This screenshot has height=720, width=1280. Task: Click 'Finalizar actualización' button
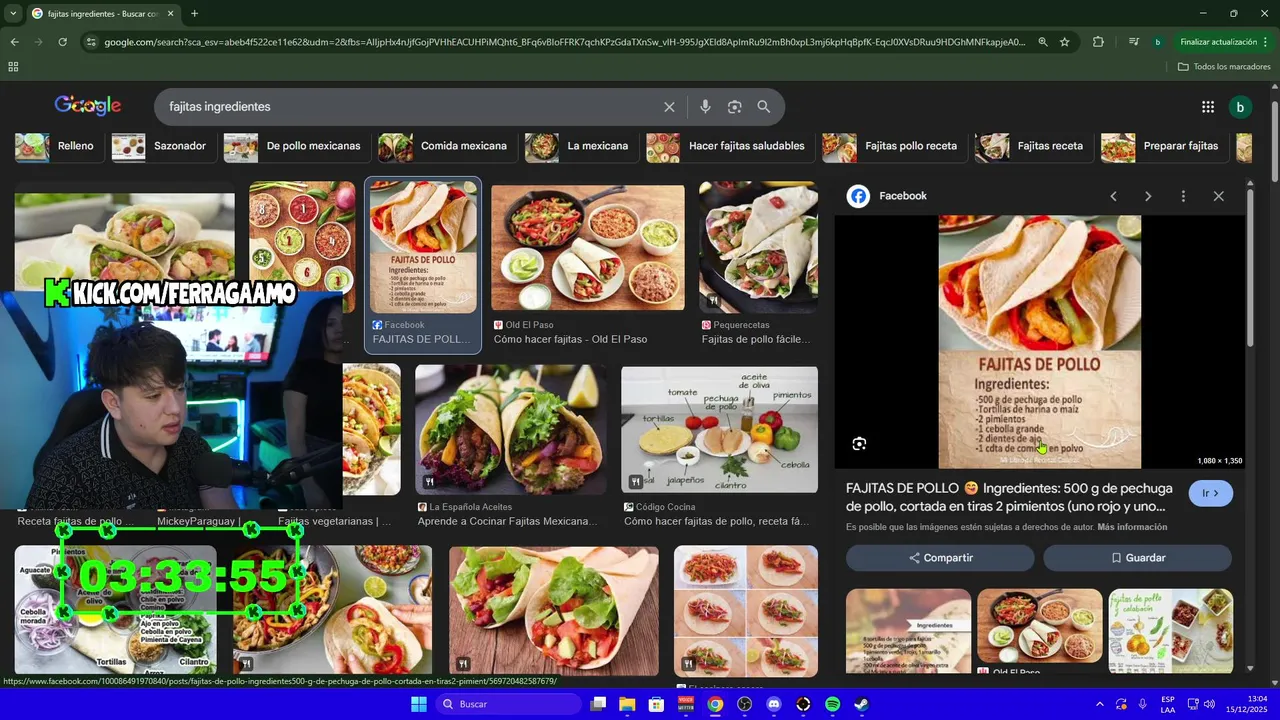point(1218,42)
